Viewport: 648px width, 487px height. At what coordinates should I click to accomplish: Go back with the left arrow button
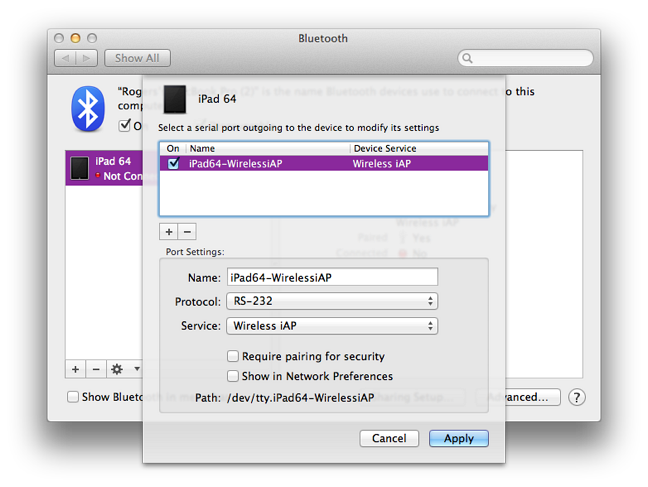click(x=65, y=58)
